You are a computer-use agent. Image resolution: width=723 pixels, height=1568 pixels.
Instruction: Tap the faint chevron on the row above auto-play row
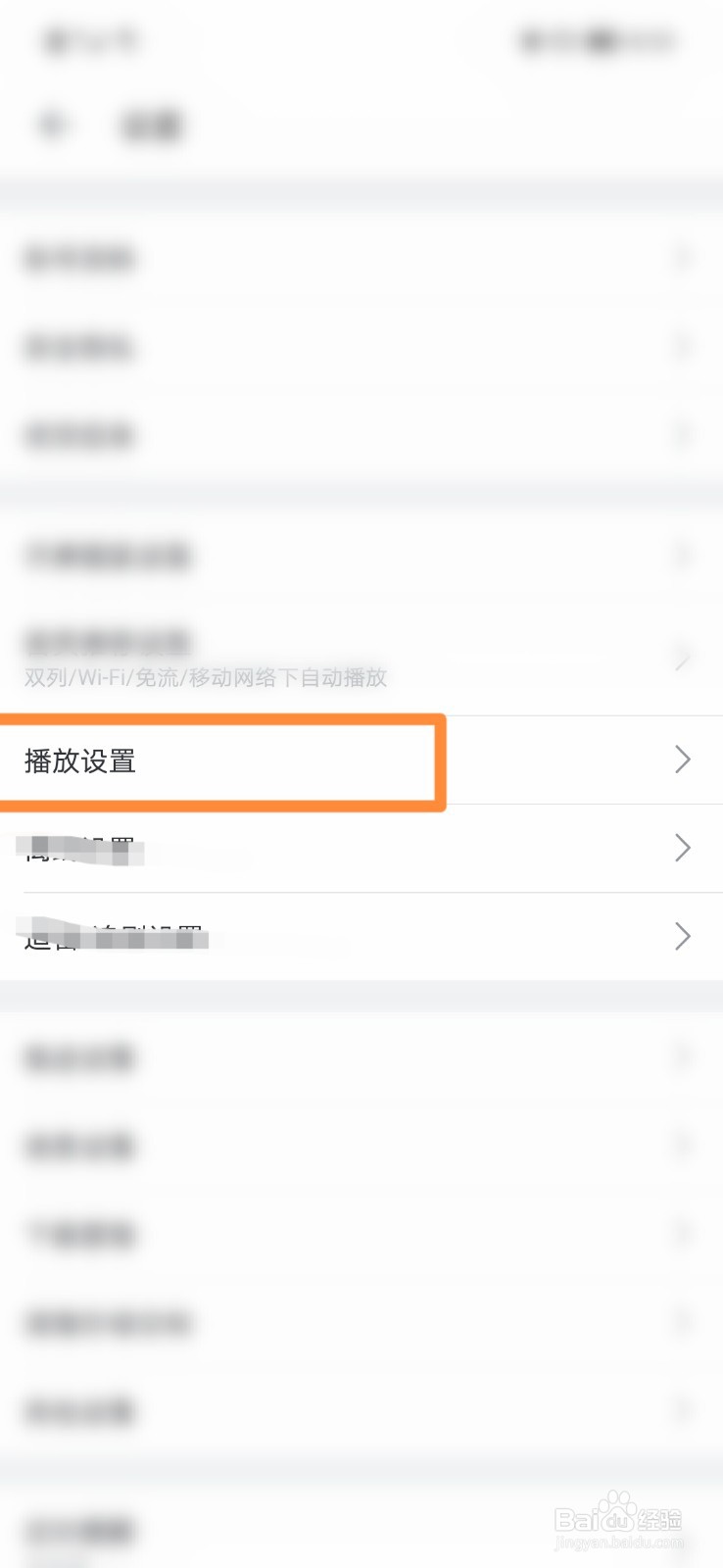[x=683, y=556]
